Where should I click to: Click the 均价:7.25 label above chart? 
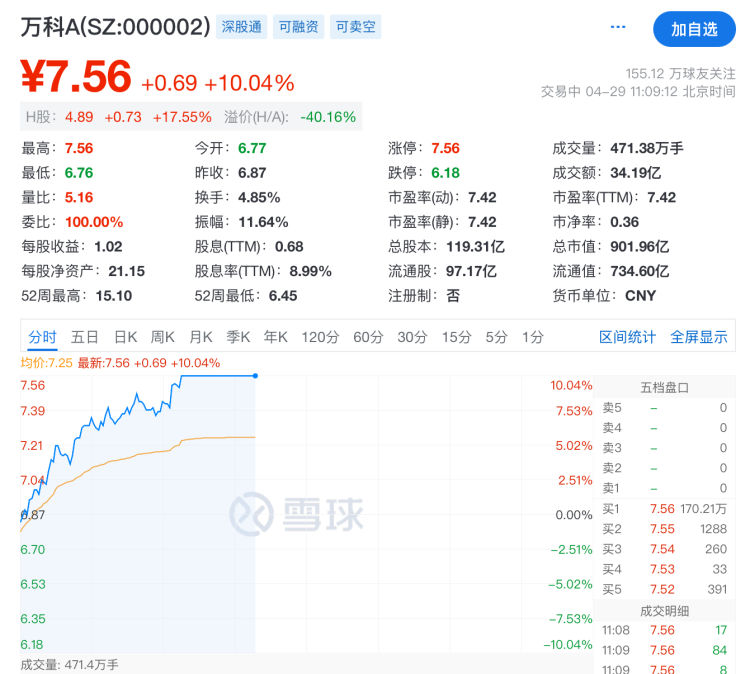pos(46,363)
